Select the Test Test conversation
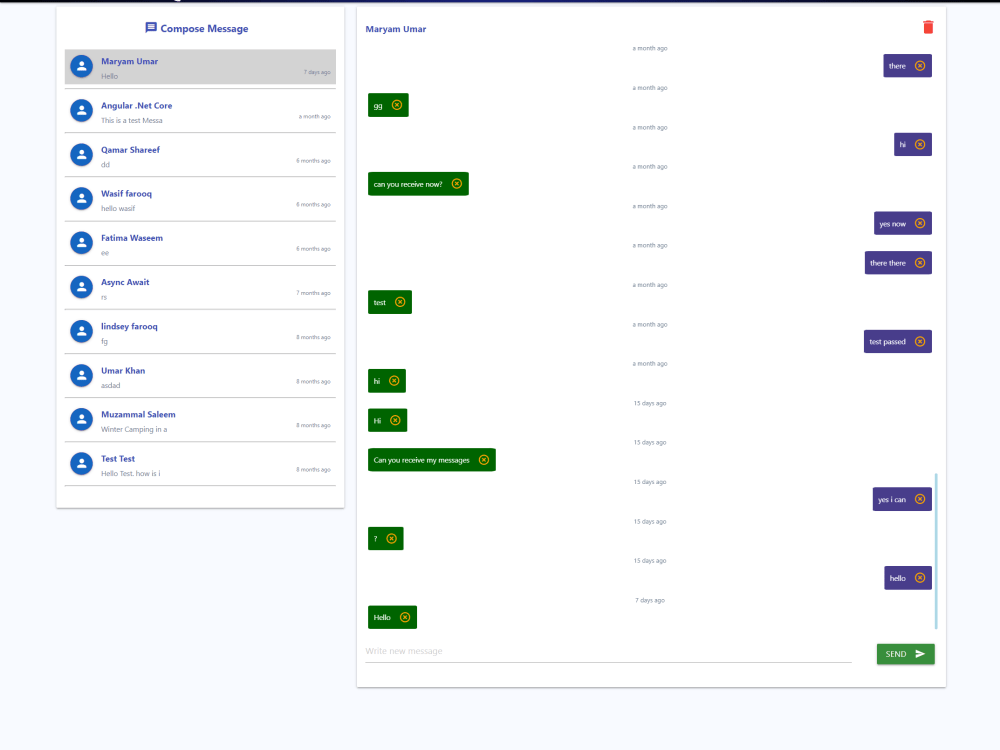 point(198,463)
